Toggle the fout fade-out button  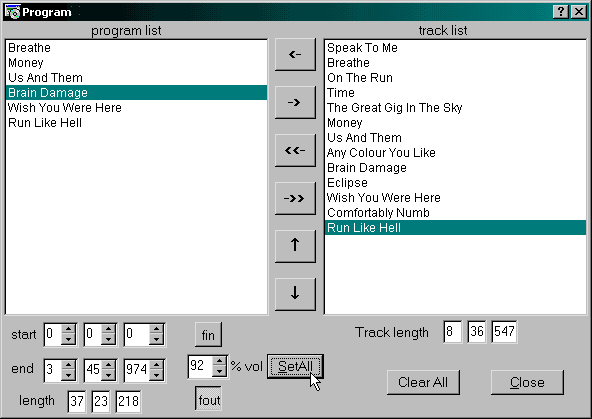point(208,399)
